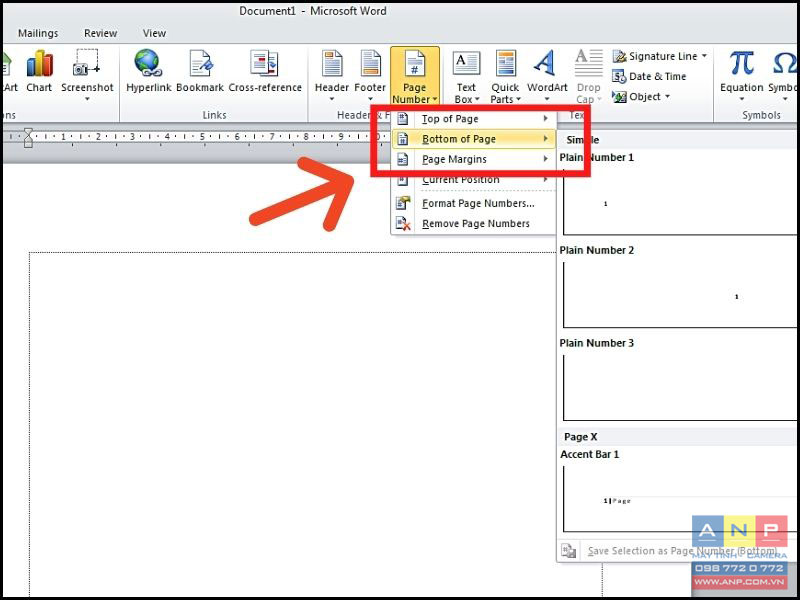Image resolution: width=800 pixels, height=600 pixels.
Task: Expand the Current Position submenu arrow
Action: click(545, 180)
